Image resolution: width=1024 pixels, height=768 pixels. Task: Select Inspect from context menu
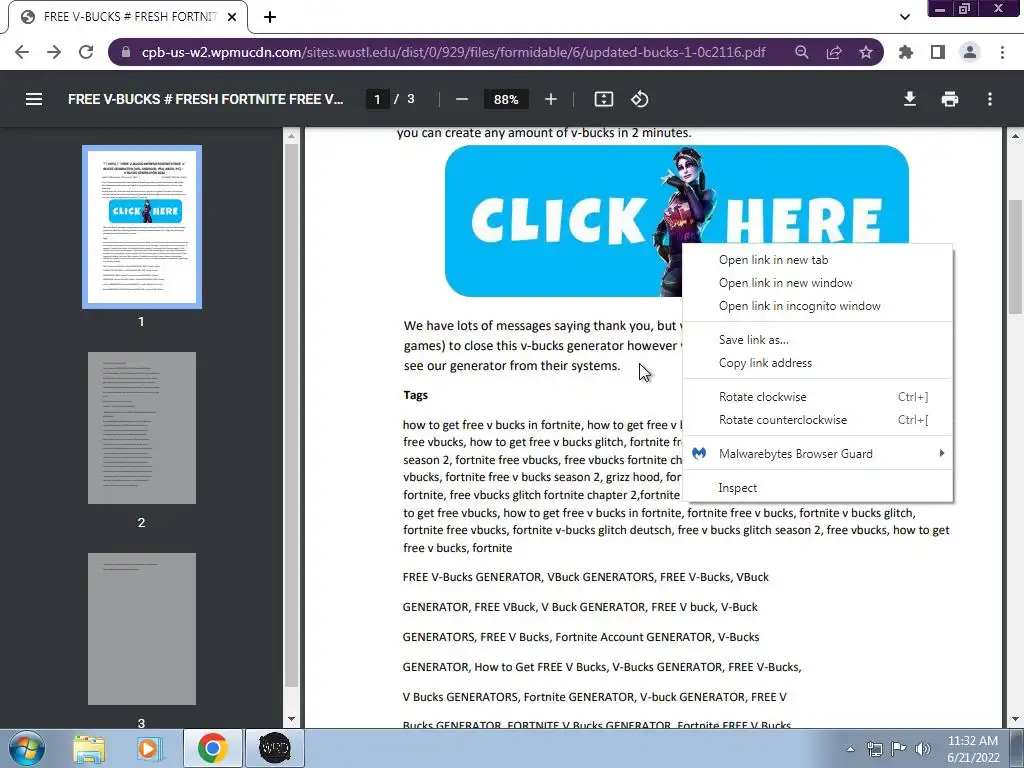[818, 488]
